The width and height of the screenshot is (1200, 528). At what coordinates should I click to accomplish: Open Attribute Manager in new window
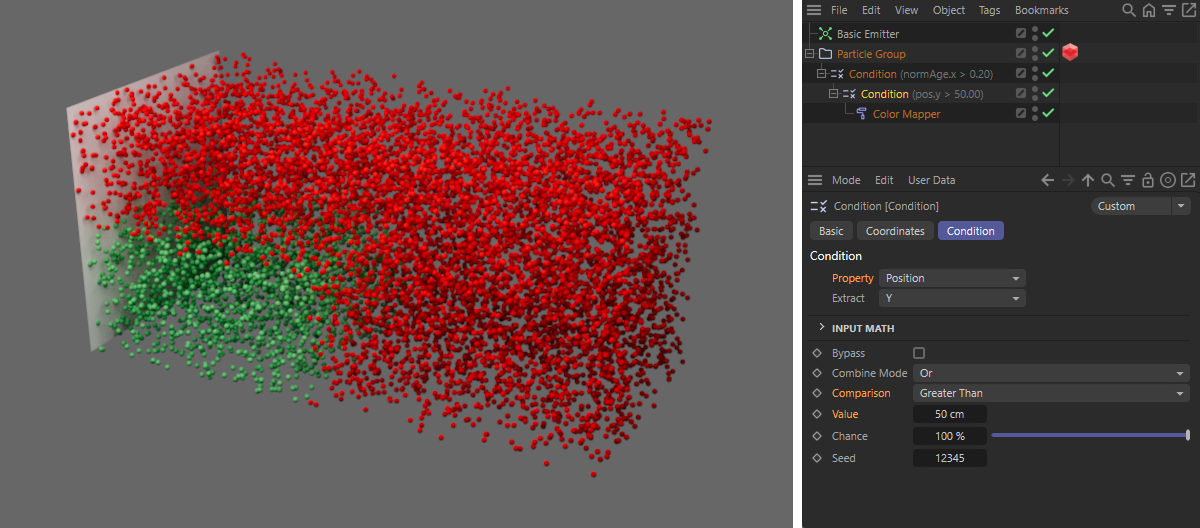[x=1187, y=180]
